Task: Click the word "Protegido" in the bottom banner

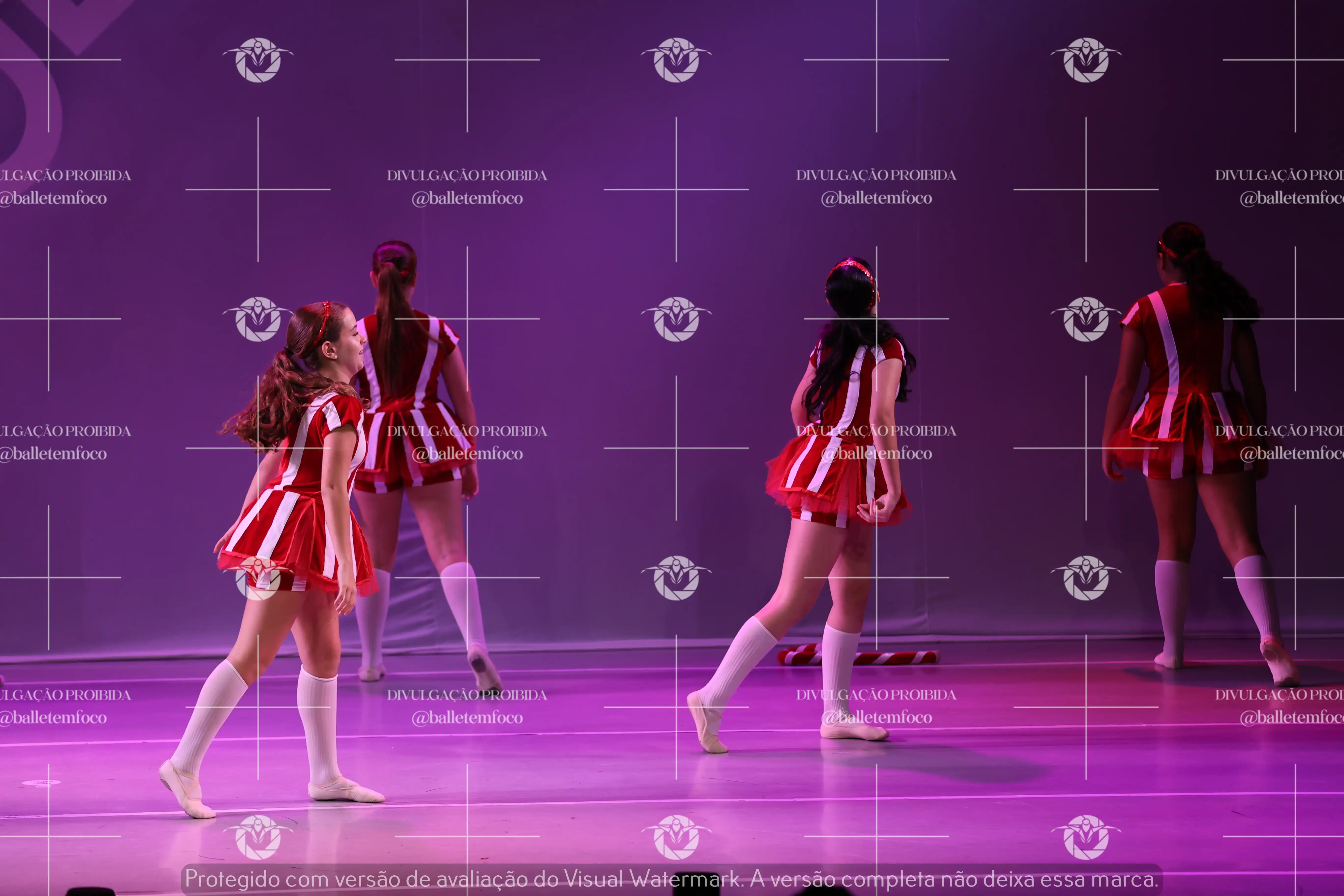Action: [x=233, y=878]
